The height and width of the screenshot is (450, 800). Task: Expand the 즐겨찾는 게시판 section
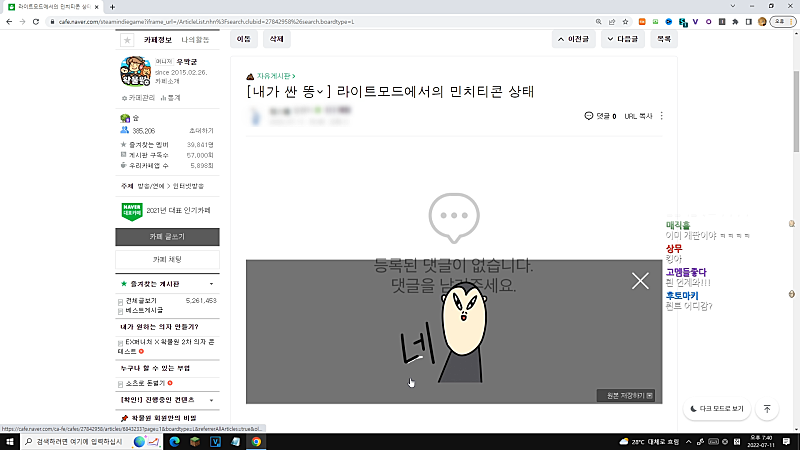point(212,284)
